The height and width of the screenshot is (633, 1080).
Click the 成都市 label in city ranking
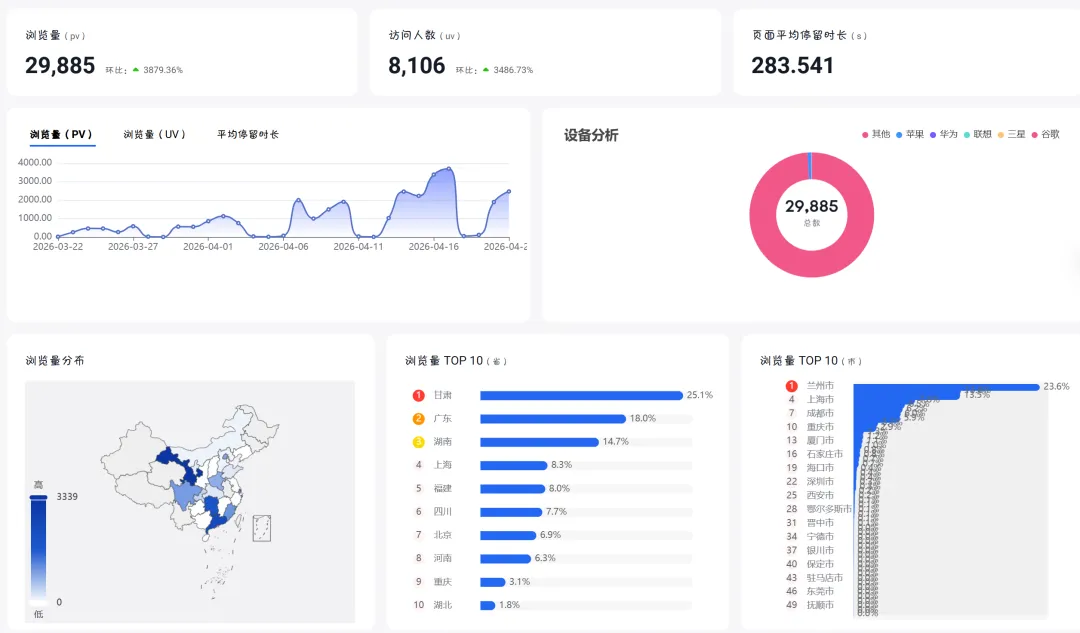click(x=820, y=413)
